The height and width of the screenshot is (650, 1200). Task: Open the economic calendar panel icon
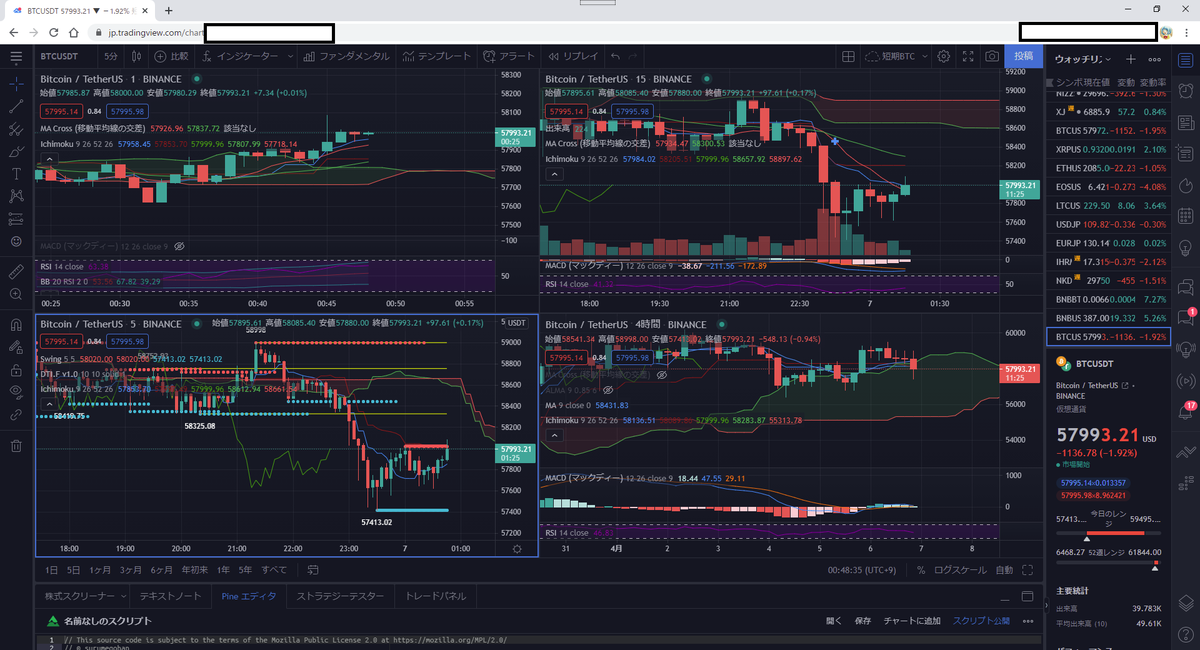tap(1187, 218)
